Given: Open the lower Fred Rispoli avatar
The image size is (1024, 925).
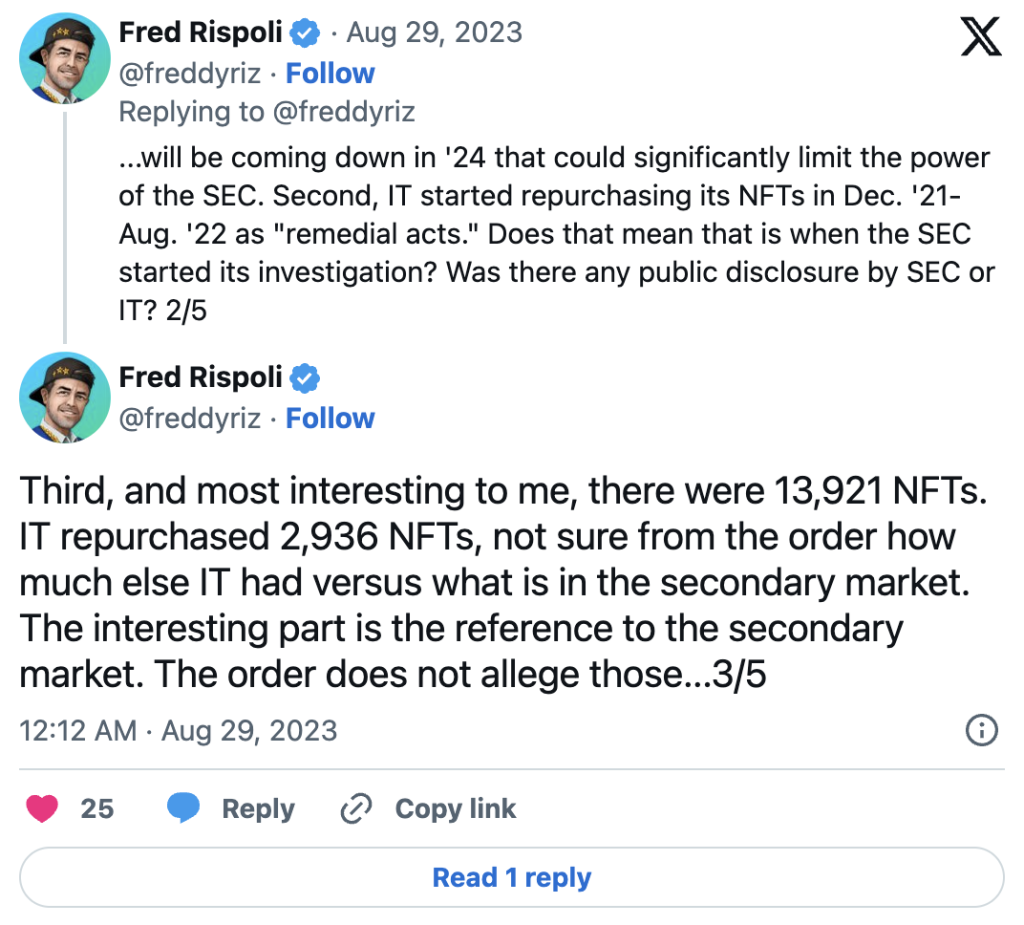Looking at the screenshot, I should [64, 396].
